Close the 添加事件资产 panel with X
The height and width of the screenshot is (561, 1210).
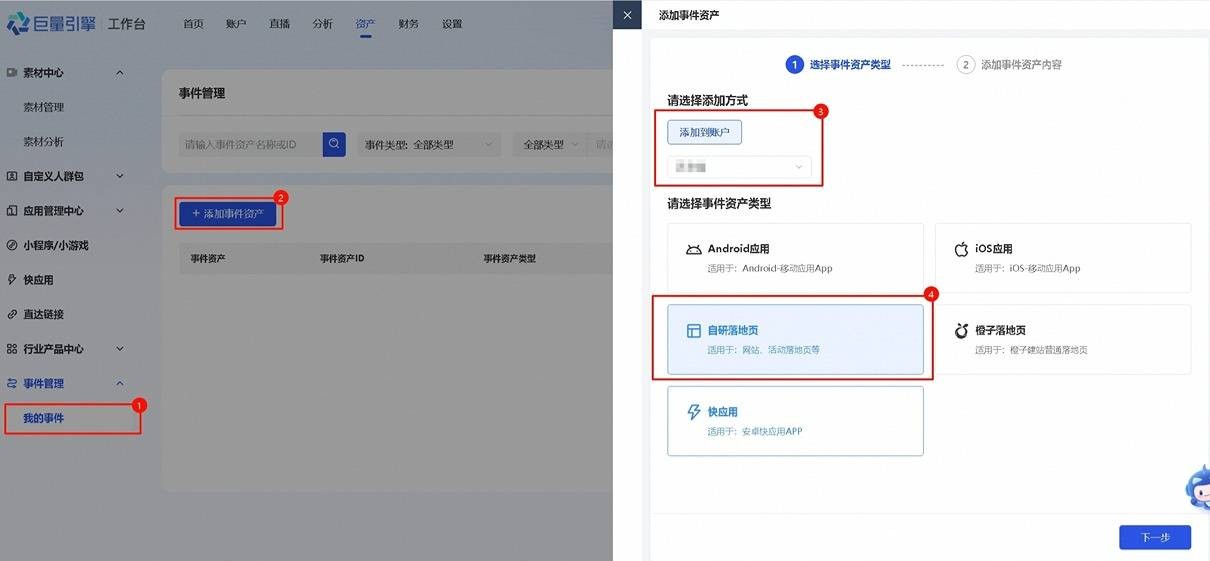click(627, 15)
